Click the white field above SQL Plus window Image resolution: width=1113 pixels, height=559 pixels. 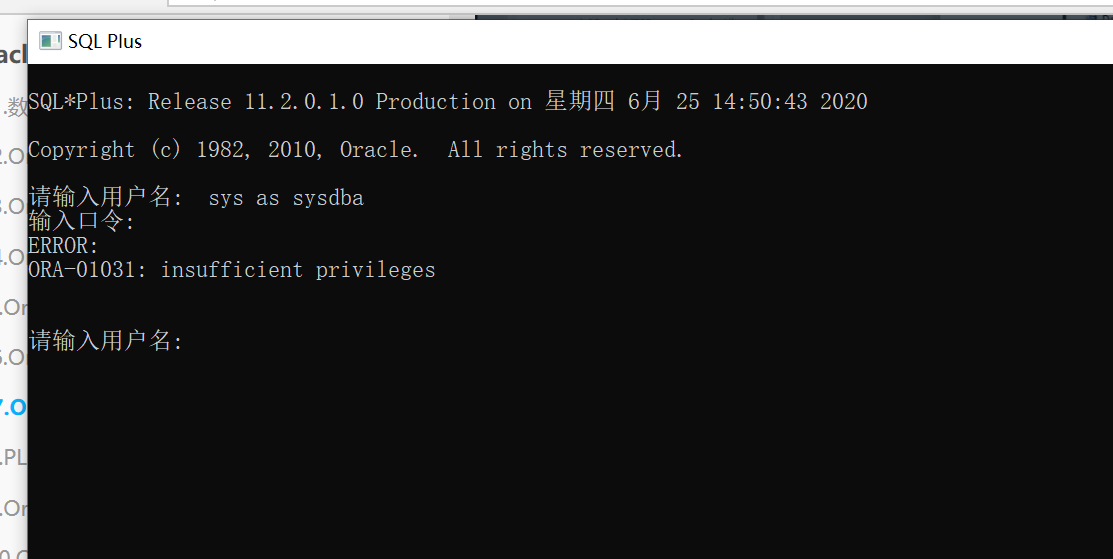[x=639, y=4]
